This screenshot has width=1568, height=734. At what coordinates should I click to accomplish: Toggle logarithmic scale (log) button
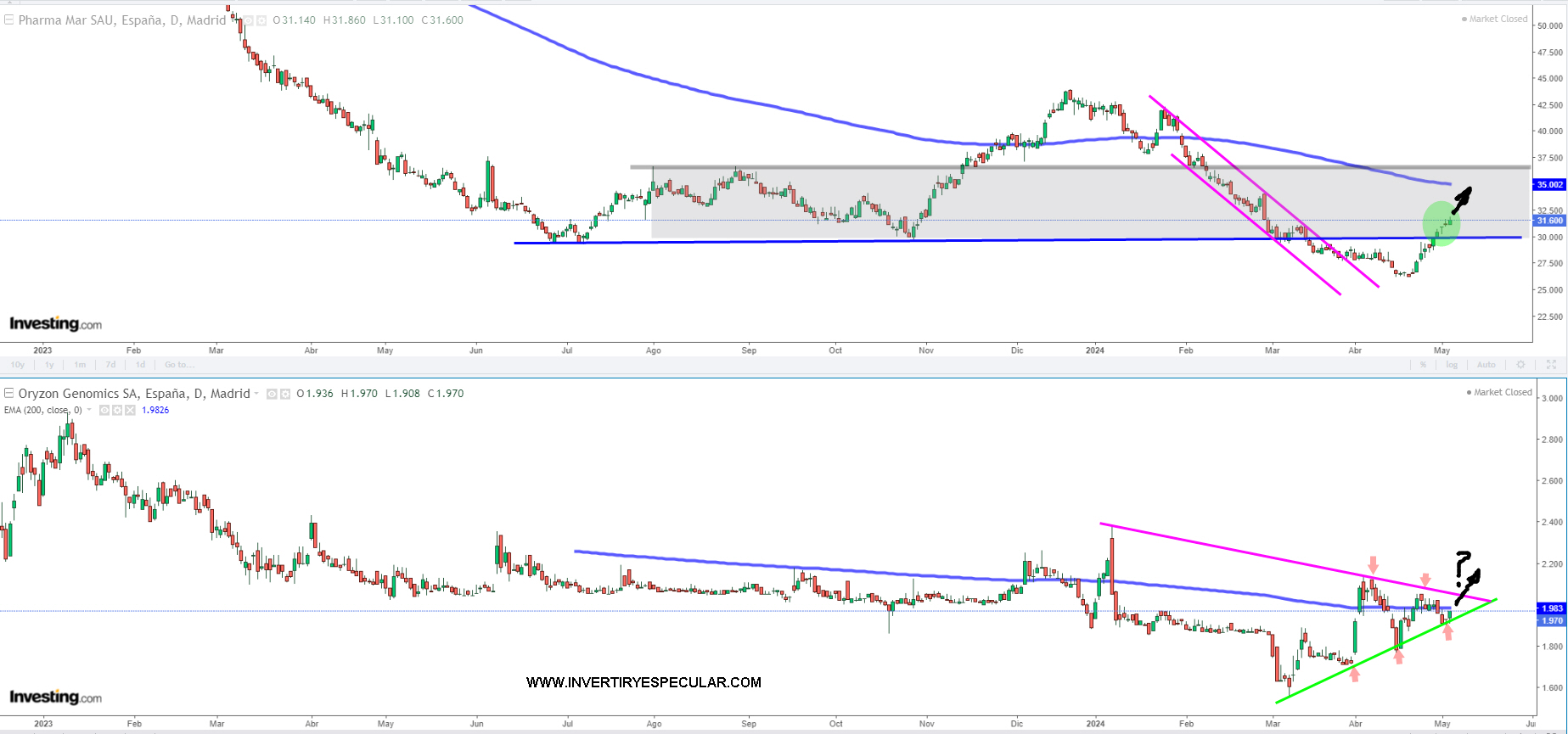pyautogui.click(x=1452, y=365)
